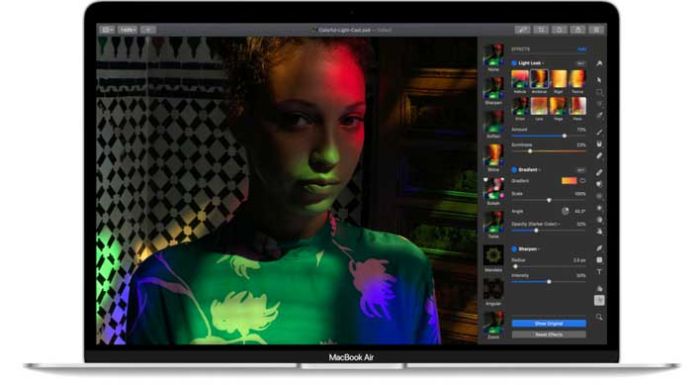
Task: Open the Opacity blend mode dropdown
Action: tap(535, 224)
